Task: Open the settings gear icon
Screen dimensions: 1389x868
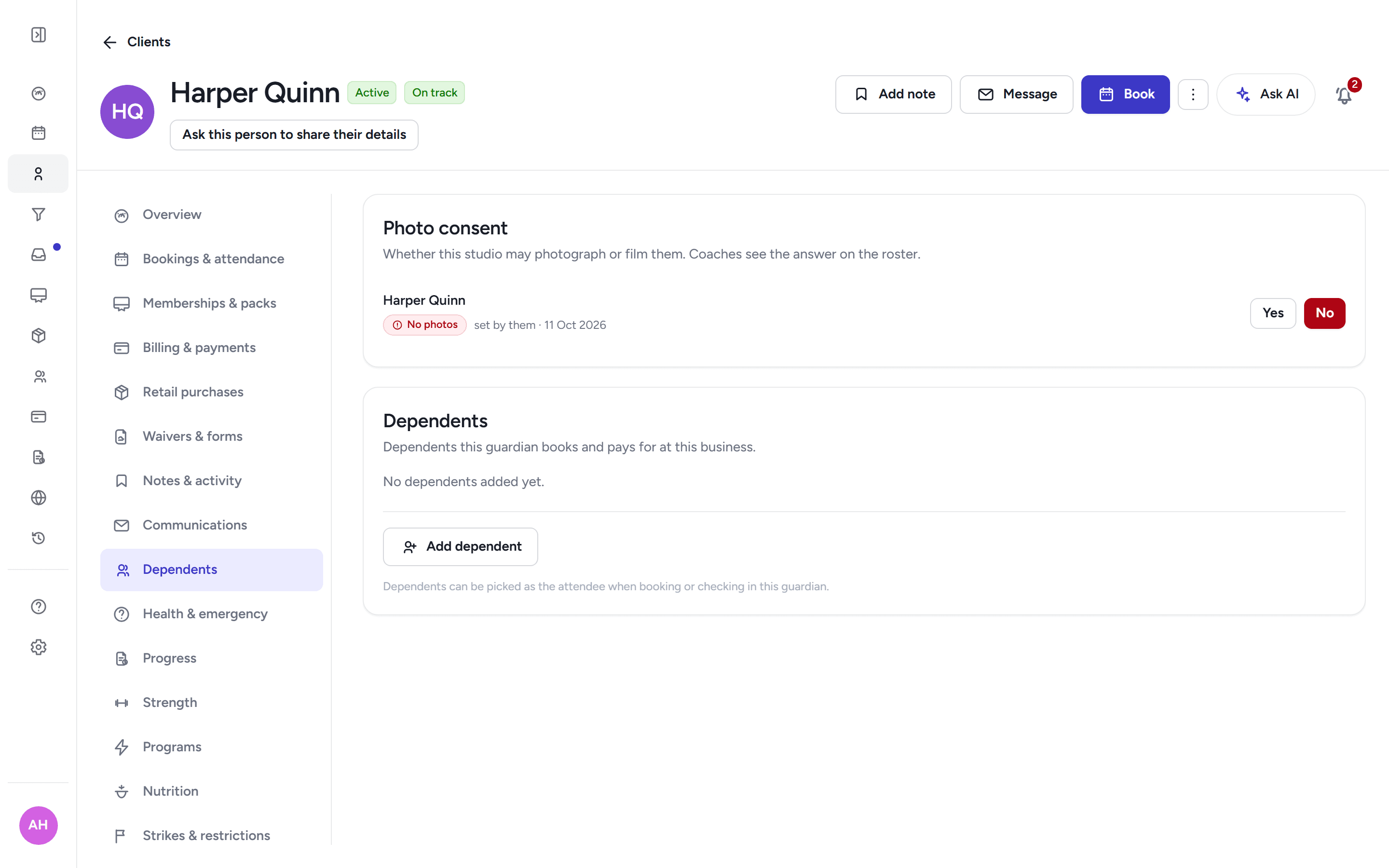Action: [x=39, y=647]
